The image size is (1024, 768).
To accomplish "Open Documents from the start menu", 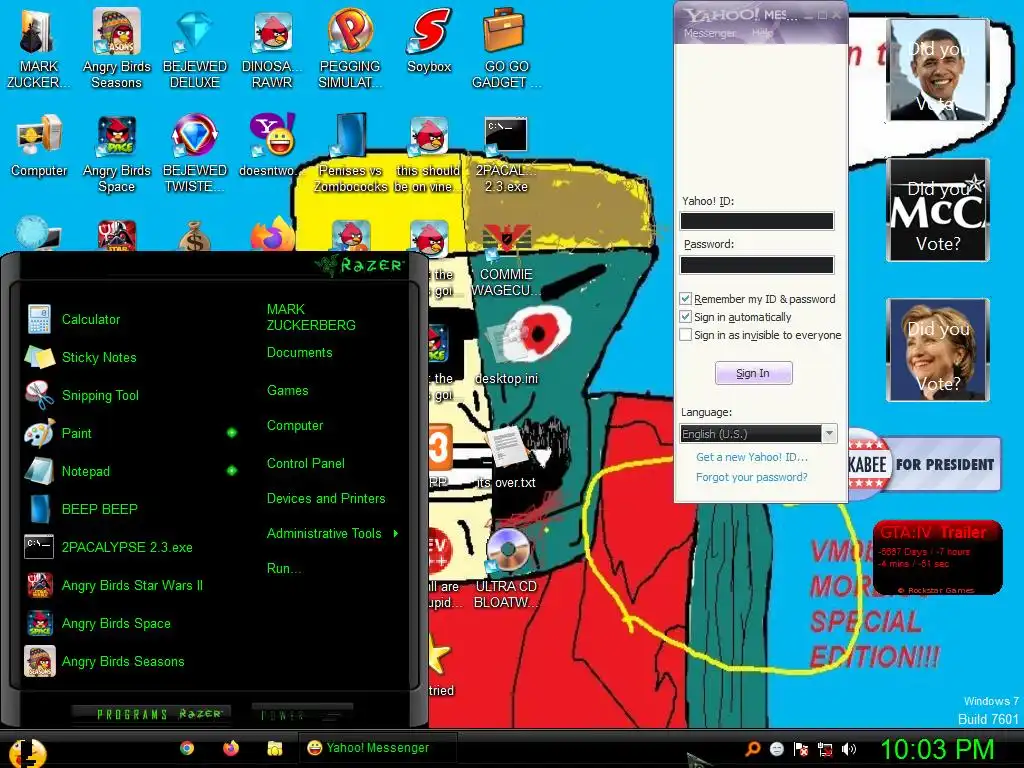I will point(300,353).
